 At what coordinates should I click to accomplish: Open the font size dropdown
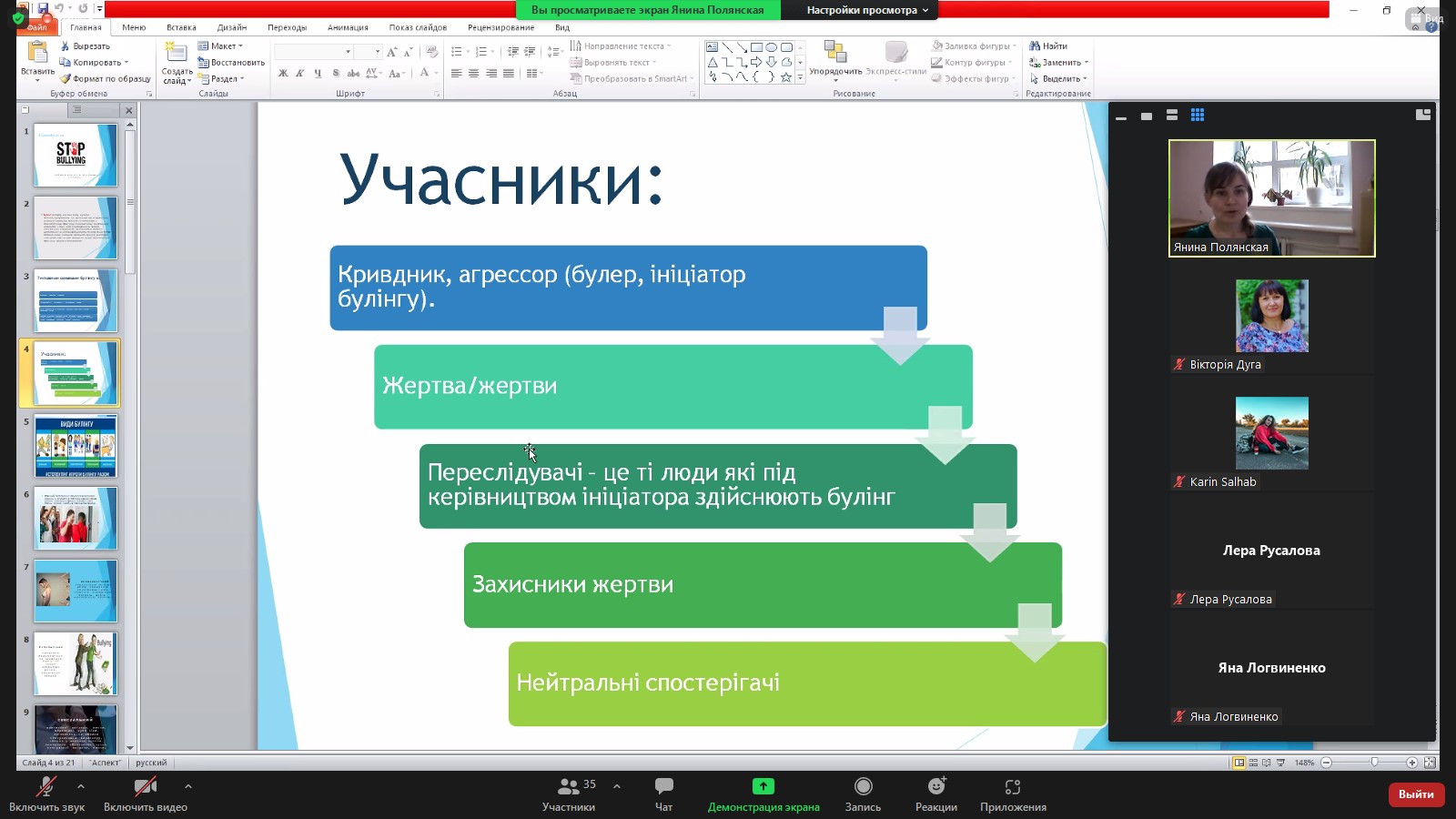(x=378, y=52)
